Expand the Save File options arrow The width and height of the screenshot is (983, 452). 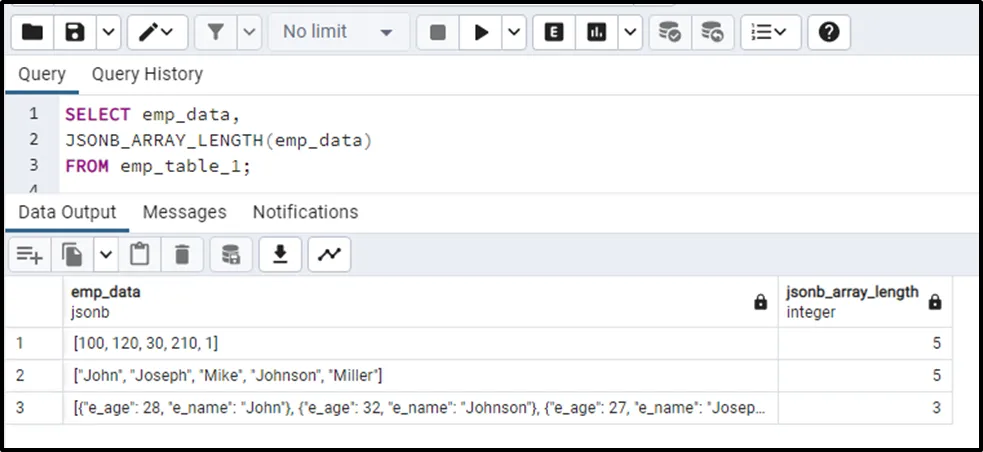click(x=108, y=32)
